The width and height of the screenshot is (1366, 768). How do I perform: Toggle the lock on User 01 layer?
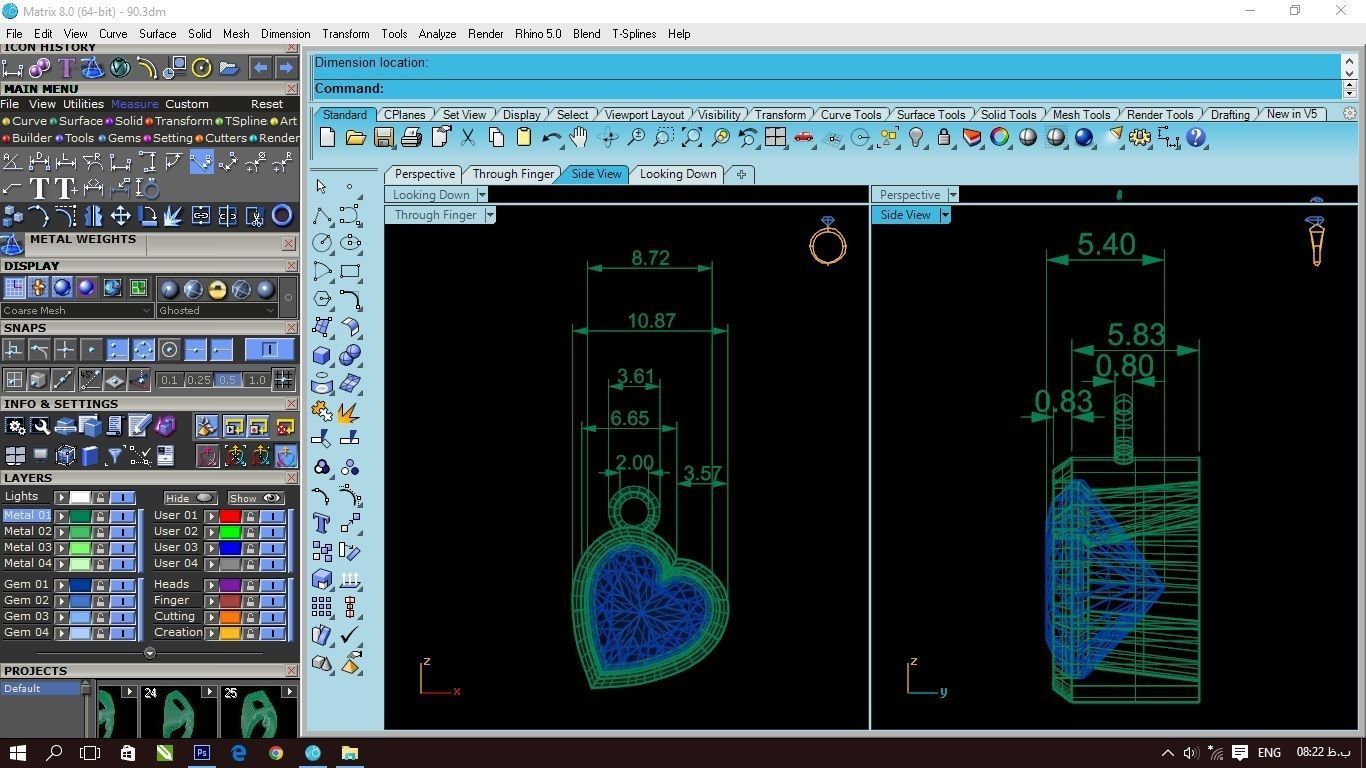click(x=250, y=516)
